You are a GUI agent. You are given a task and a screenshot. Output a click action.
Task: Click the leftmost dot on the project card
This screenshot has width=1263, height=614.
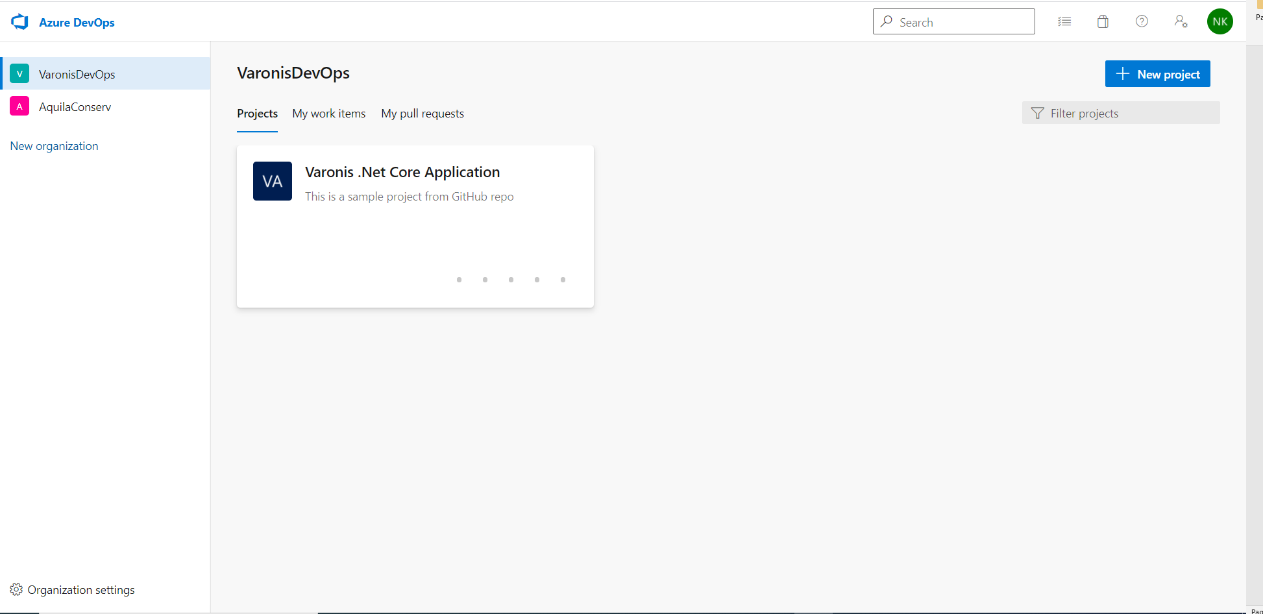click(x=459, y=280)
